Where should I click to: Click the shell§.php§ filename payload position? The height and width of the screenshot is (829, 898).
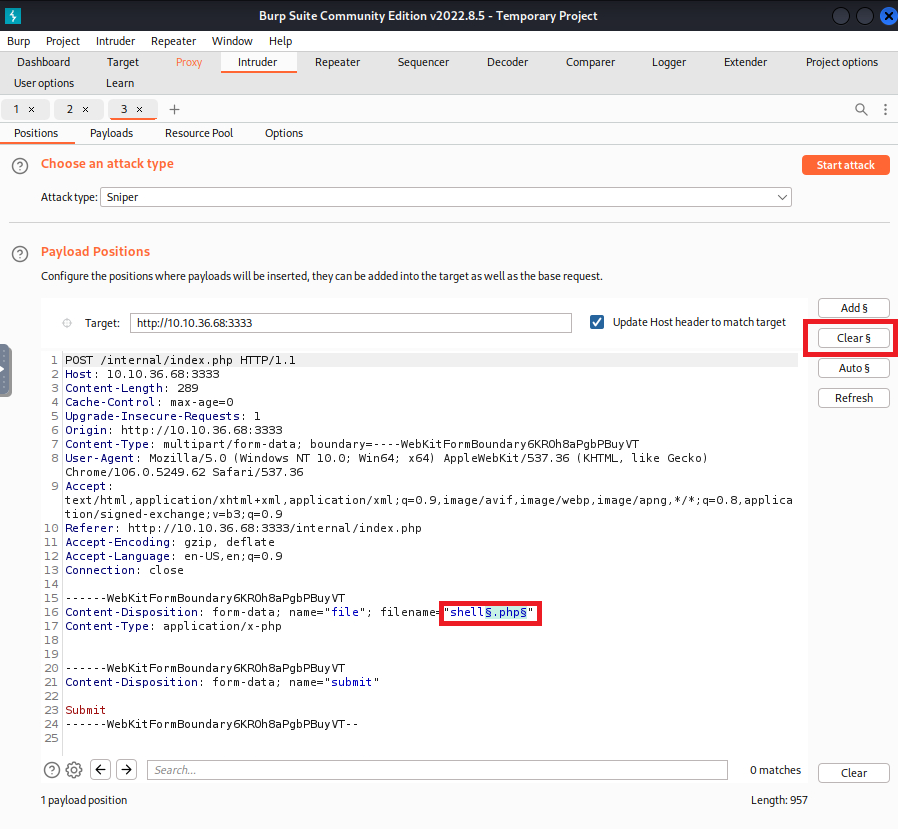pyautogui.click(x=489, y=612)
